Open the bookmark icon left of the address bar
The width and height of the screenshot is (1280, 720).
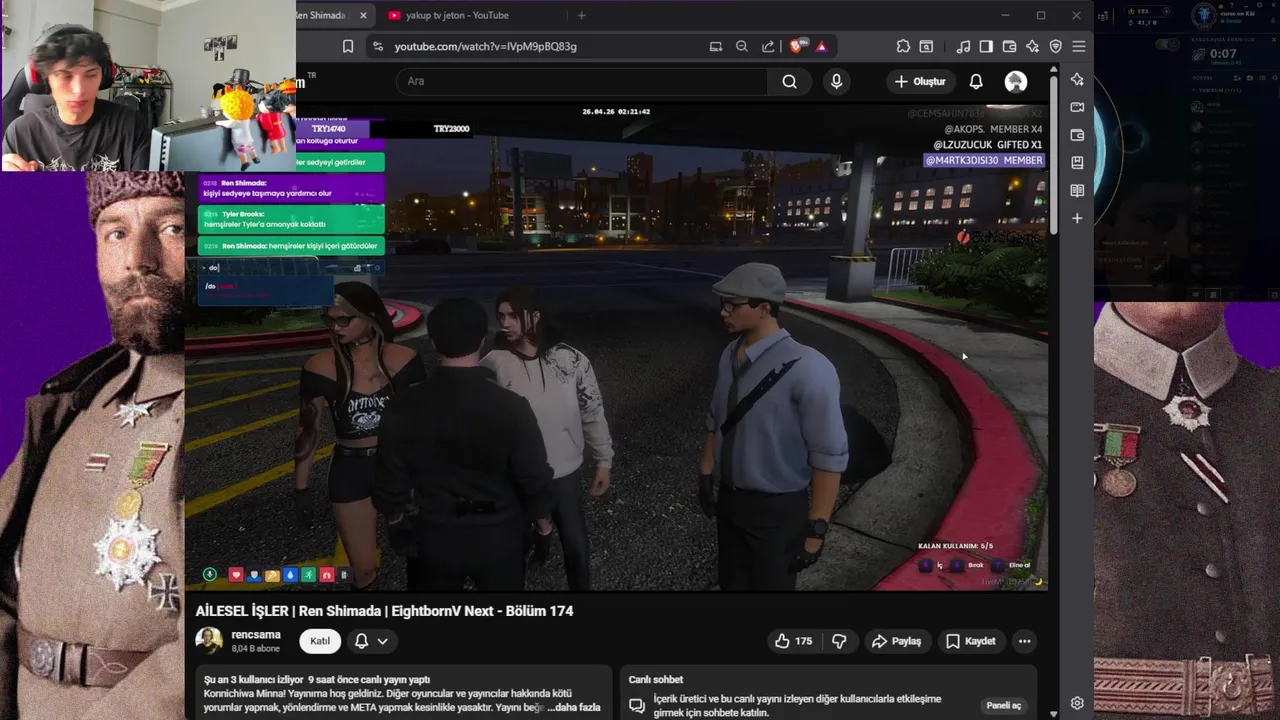point(348,46)
